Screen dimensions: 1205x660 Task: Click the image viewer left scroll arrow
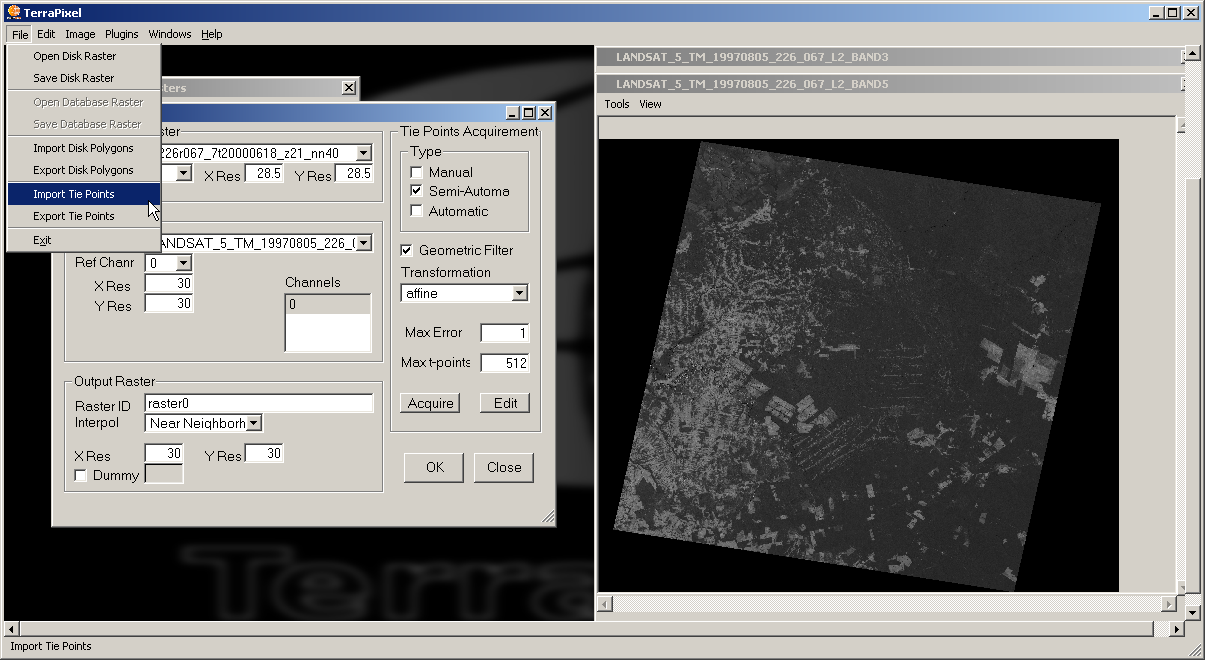point(604,605)
